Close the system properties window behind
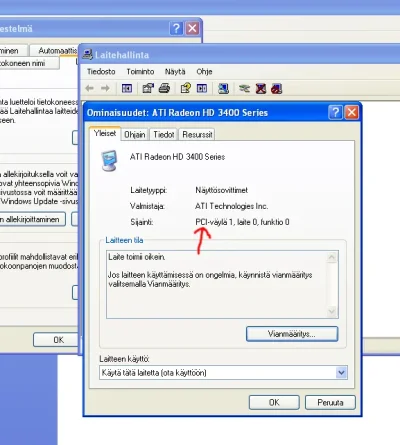The width and height of the screenshot is (400, 445). pyautogui.click(x=192, y=28)
